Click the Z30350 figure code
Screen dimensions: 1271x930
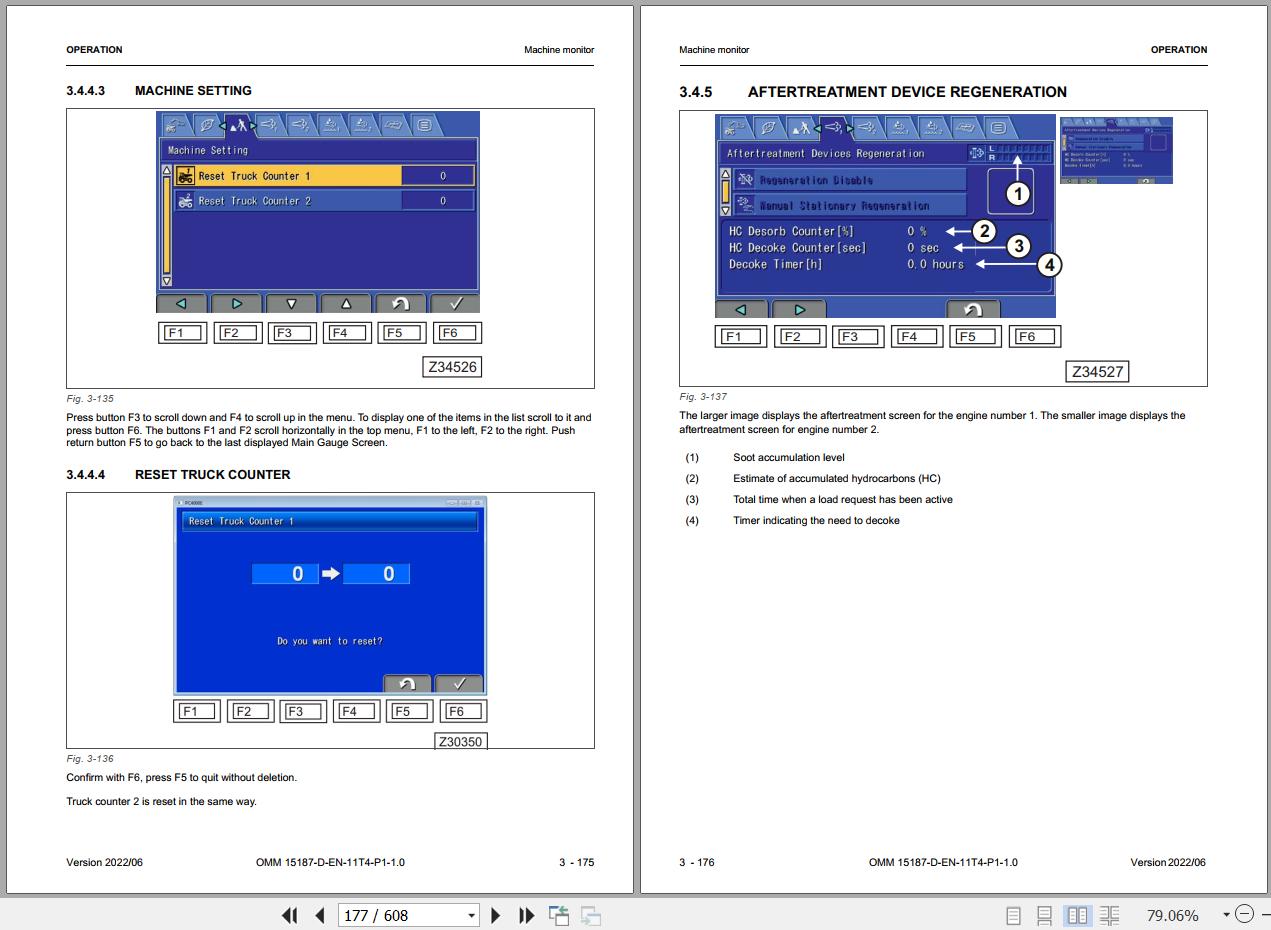(460, 742)
